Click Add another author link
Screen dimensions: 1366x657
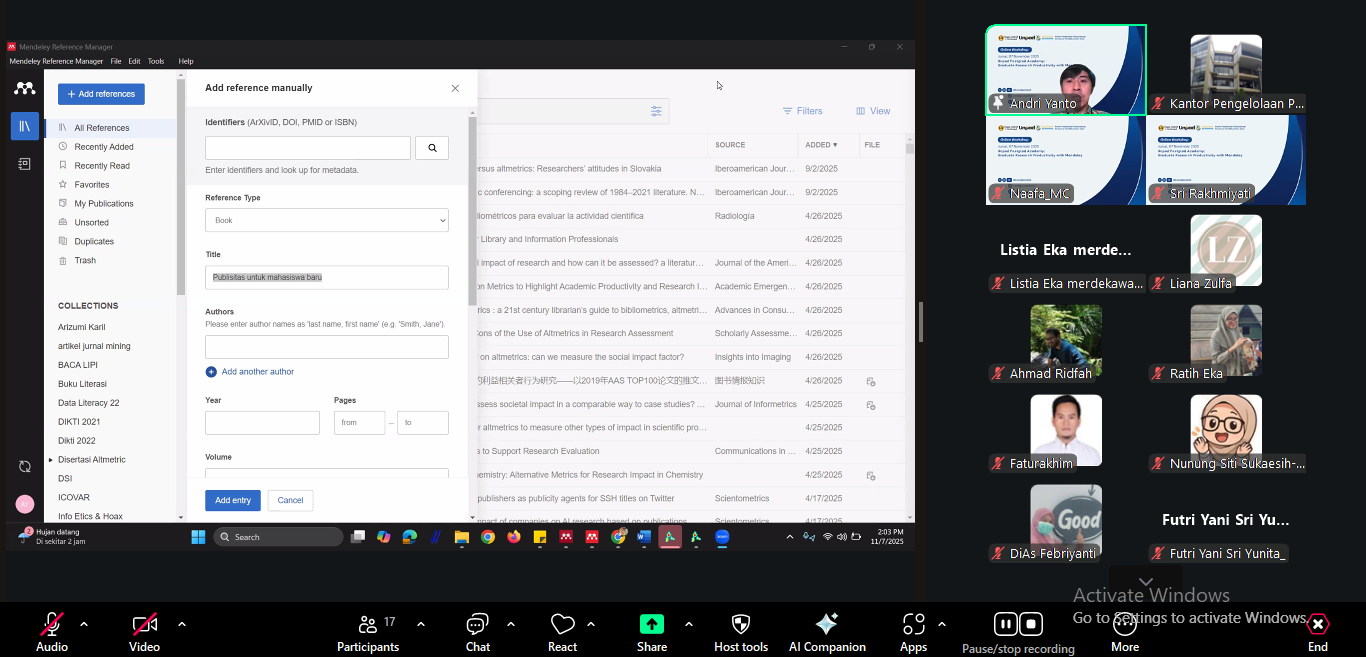(x=258, y=372)
